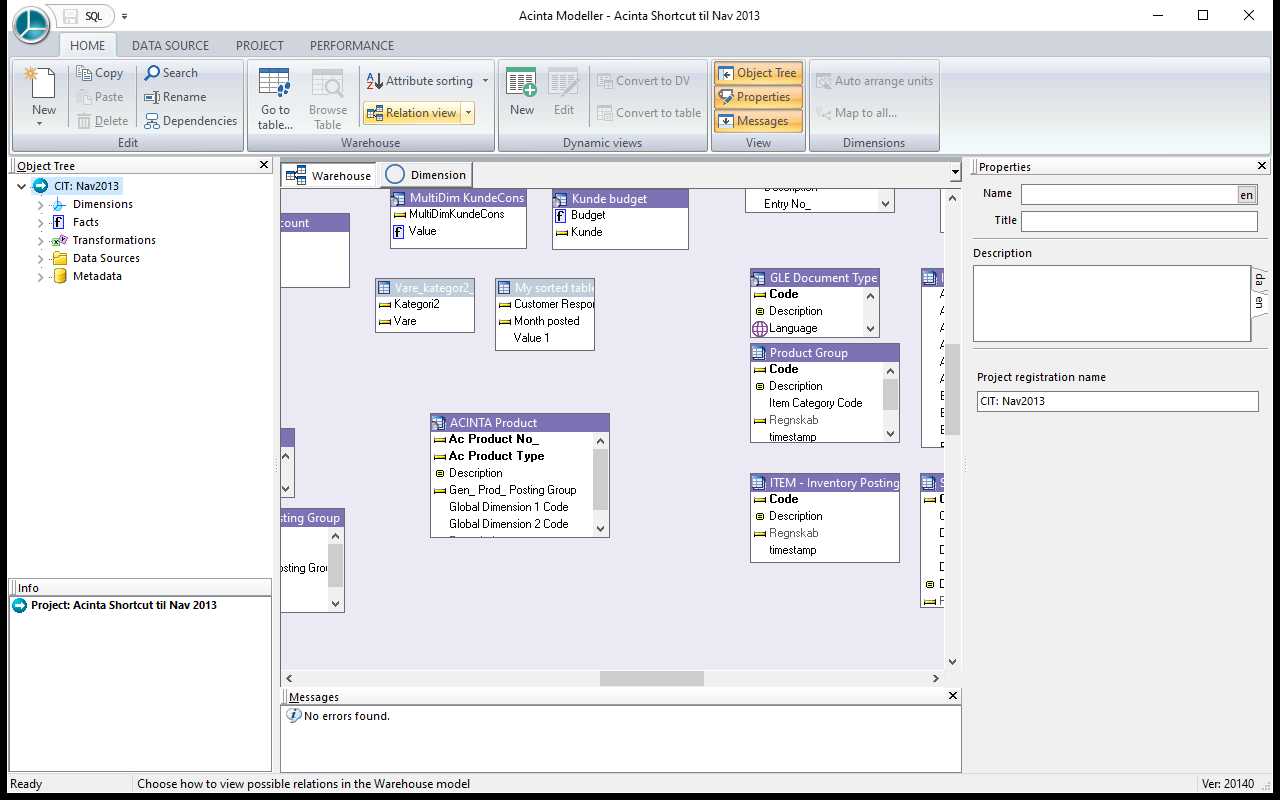The height and width of the screenshot is (800, 1280).
Task: Close the Messages panel
Action: tap(952, 696)
